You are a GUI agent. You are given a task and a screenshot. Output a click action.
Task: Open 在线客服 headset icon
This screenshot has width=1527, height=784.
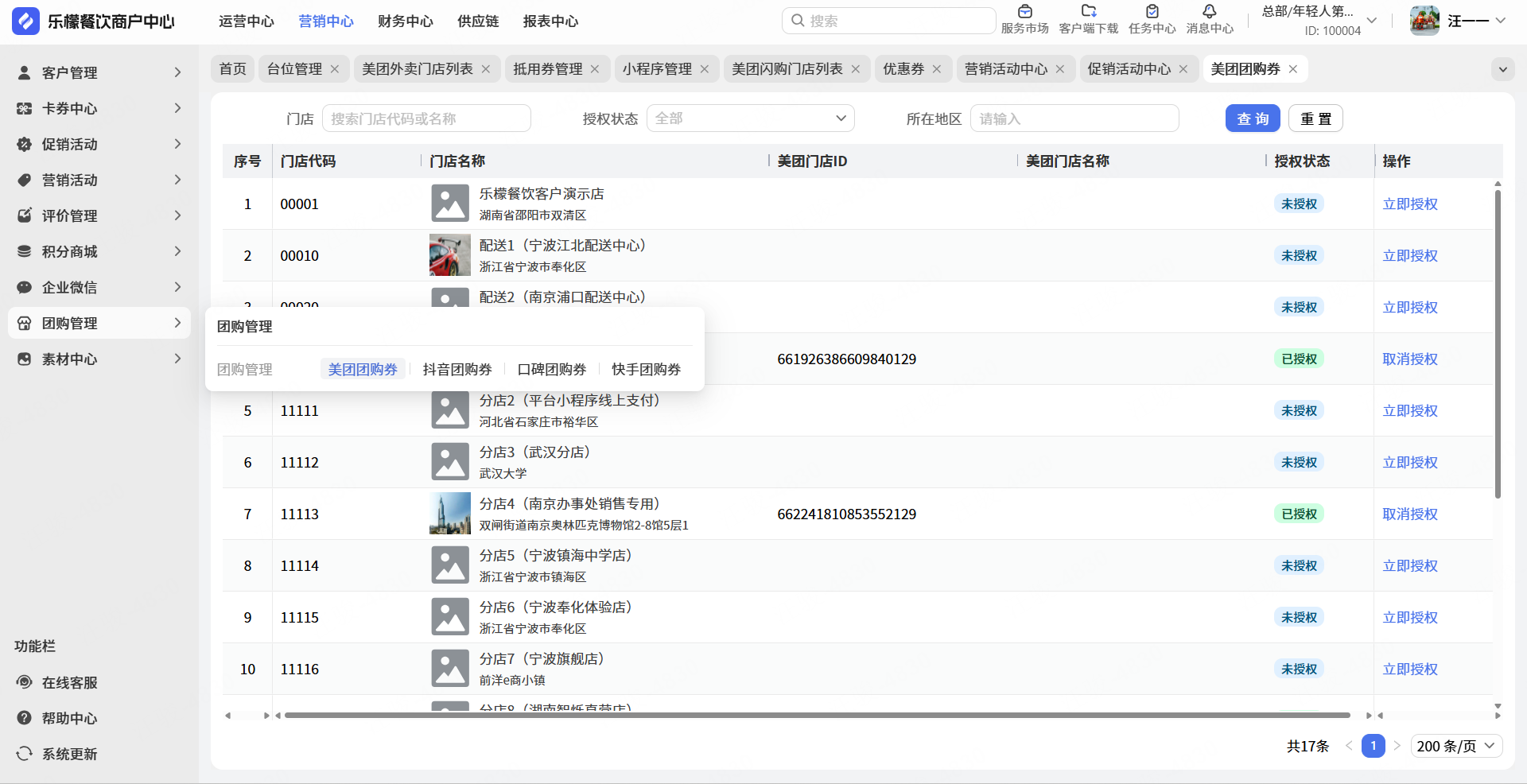[x=25, y=682]
